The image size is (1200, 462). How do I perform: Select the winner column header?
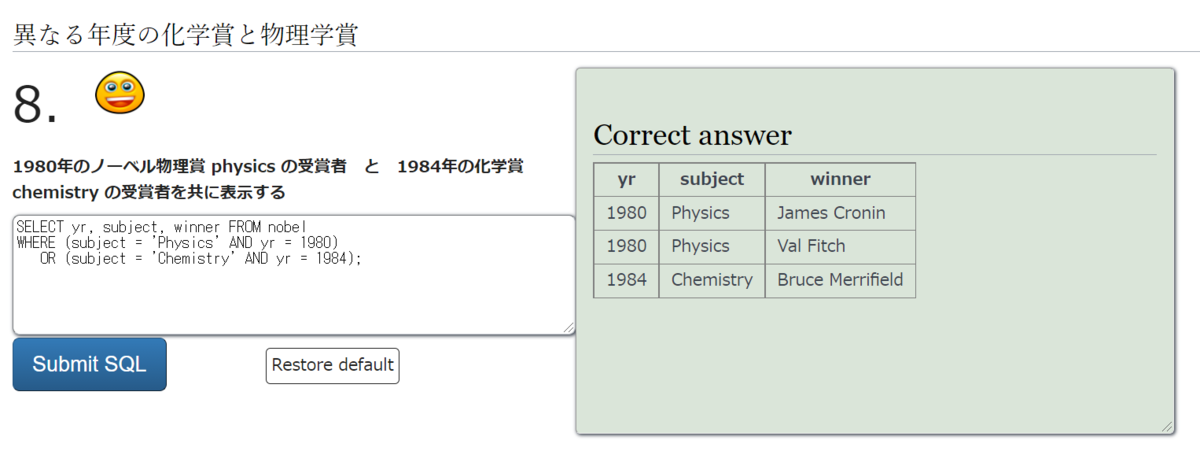click(x=840, y=179)
